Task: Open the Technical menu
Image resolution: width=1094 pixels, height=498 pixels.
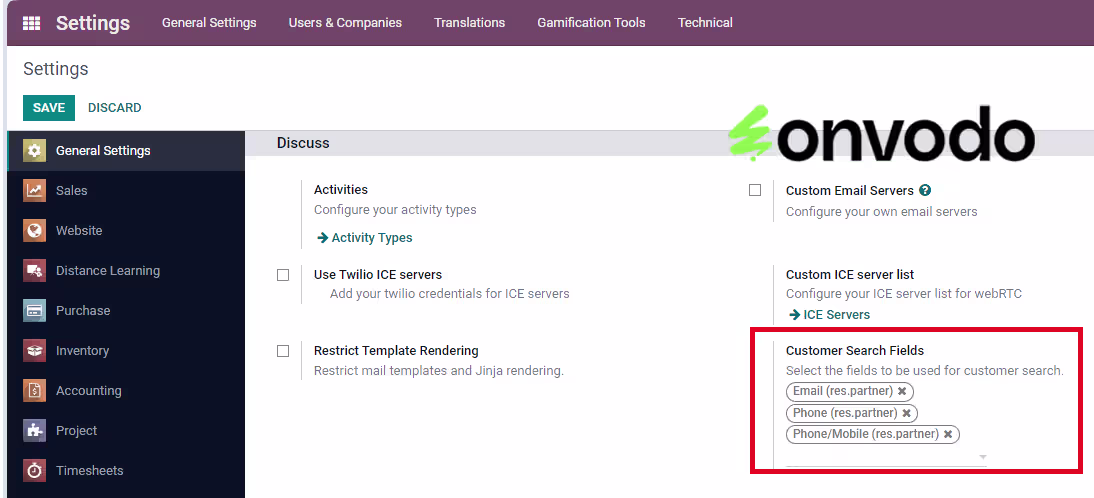Action: (705, 23)
